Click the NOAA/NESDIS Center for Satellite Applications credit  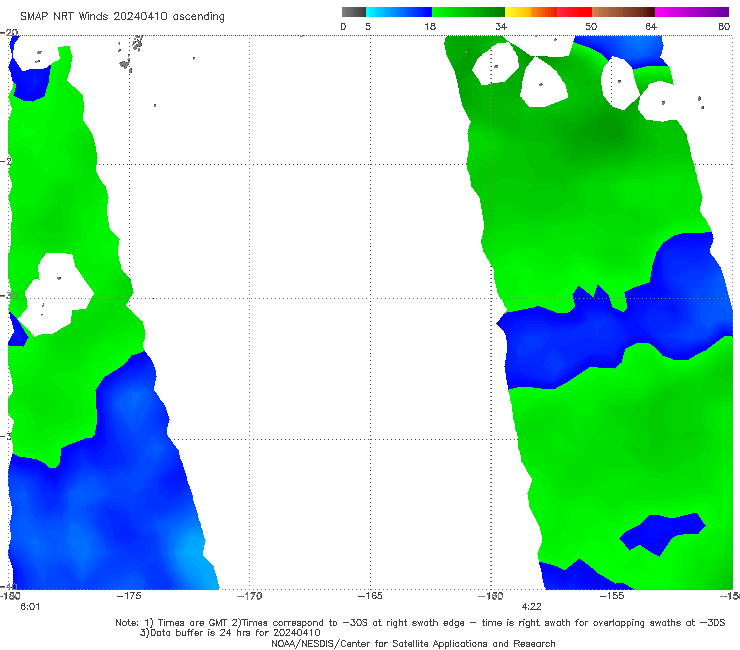point(413,644)
